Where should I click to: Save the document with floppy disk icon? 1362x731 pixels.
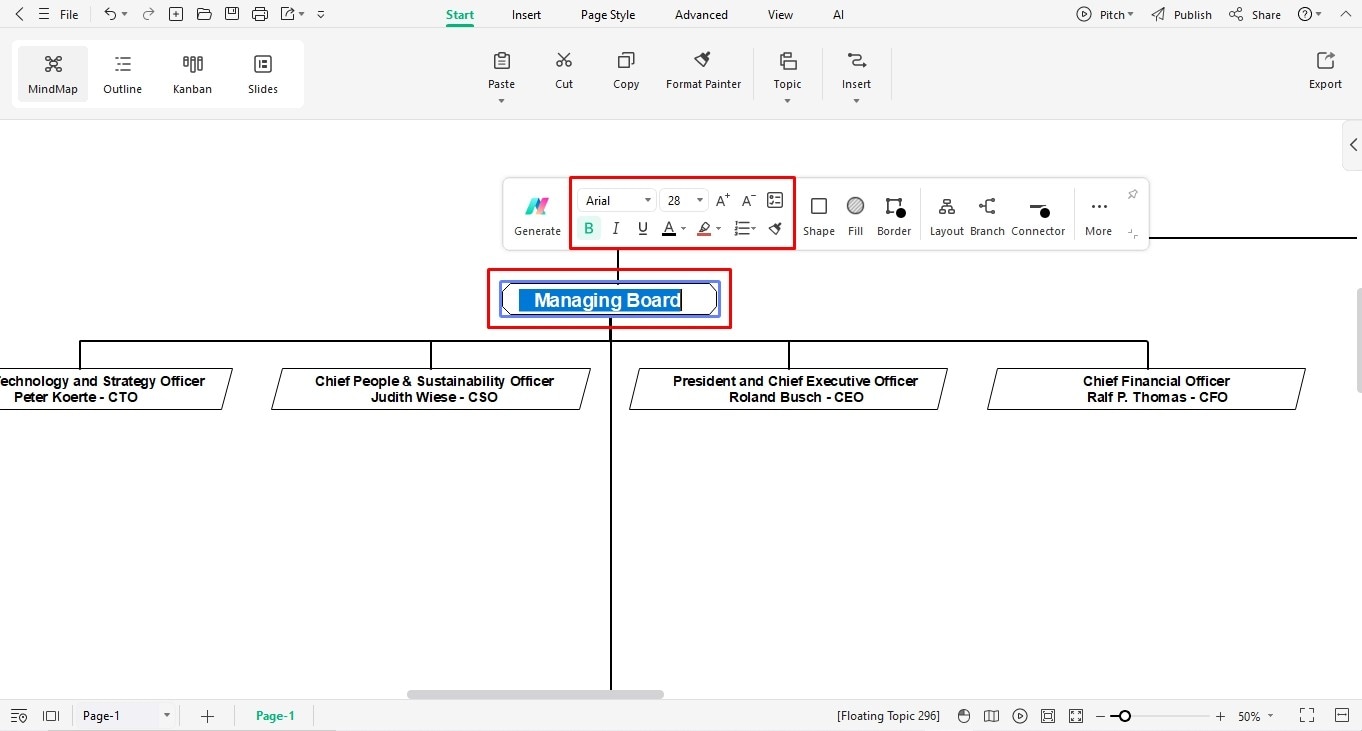click(232, 14)
